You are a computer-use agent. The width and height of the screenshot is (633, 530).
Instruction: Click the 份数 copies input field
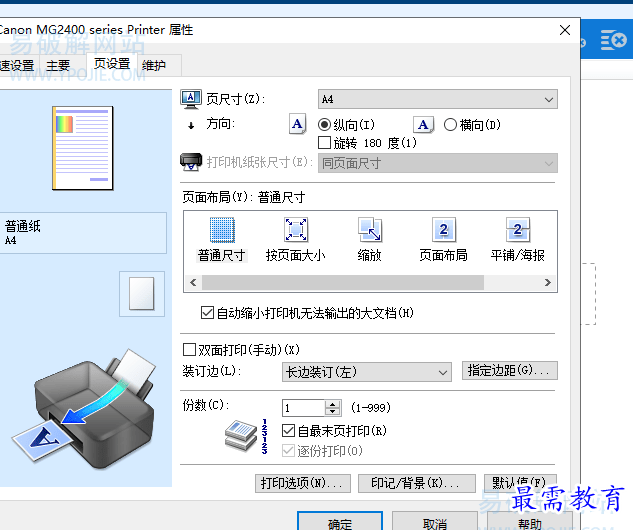pos(304,408)
